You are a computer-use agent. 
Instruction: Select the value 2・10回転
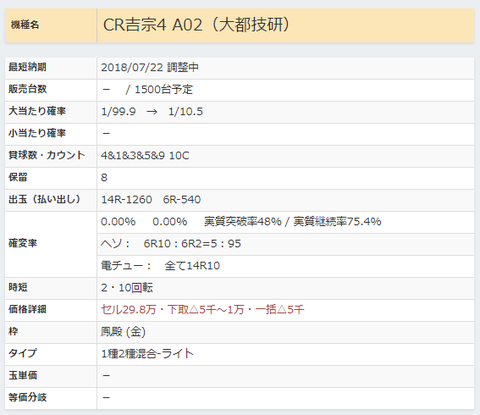127,287
